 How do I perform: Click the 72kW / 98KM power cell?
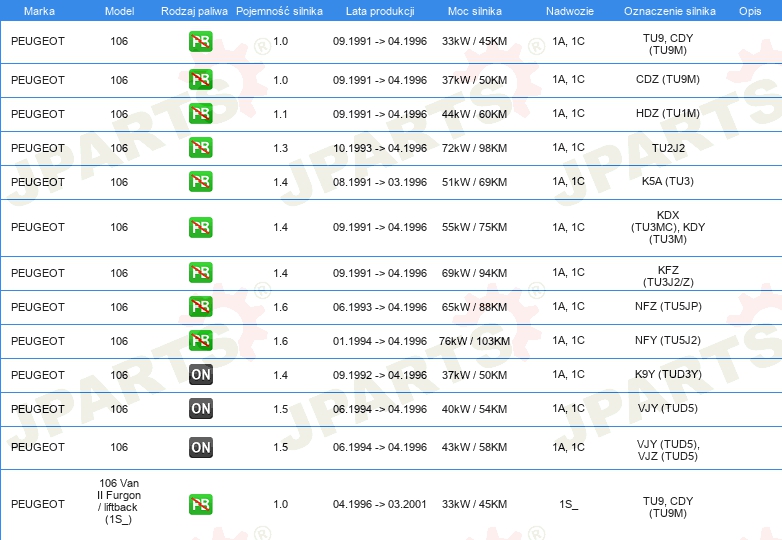click(474, 148)
